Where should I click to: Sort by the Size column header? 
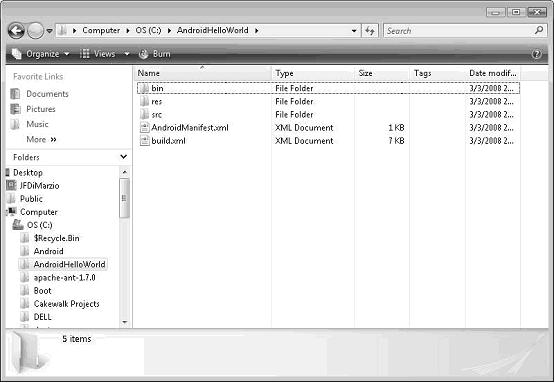pos(382,73)
